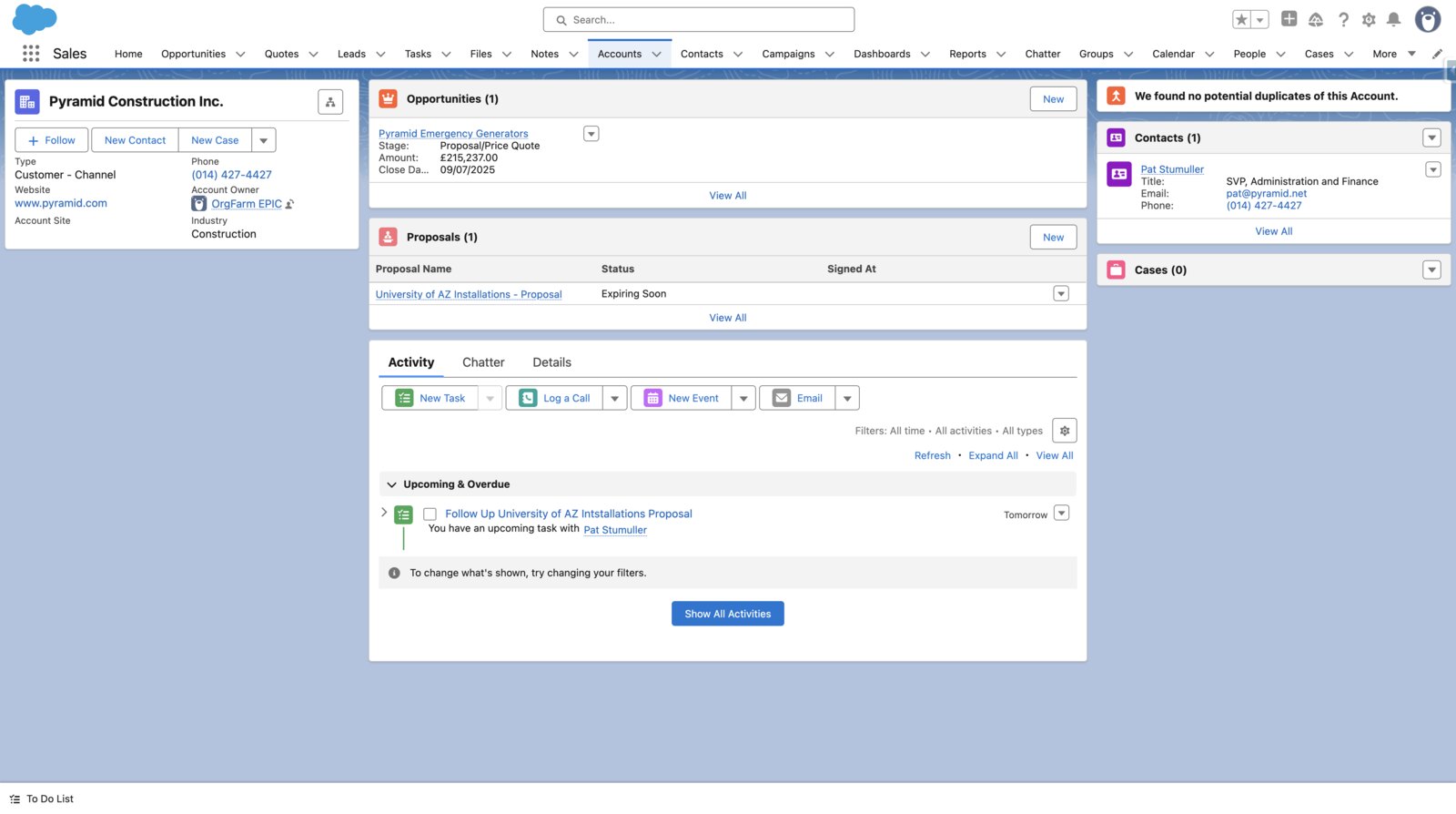Click New in the Opportunities card
Screen dimensions: 1456x814
[x=1054, y=99]
